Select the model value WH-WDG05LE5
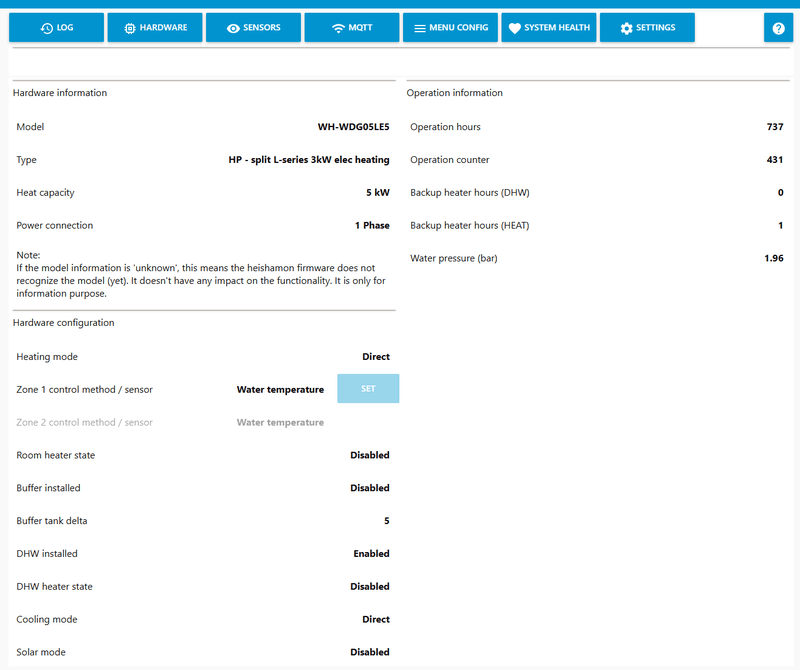Viewport: 800px width, 670px height. tap(354, 127)
